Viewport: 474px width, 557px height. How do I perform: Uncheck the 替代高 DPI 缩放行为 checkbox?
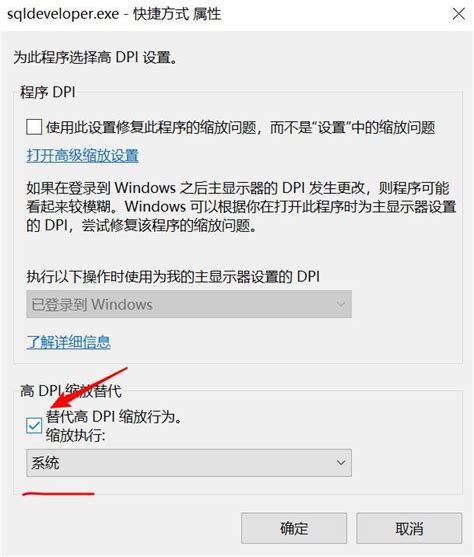point(34,426)
